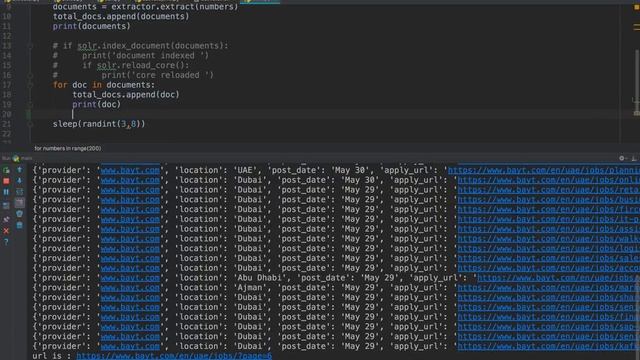Click the 'for doc in documents:' line

104,85
